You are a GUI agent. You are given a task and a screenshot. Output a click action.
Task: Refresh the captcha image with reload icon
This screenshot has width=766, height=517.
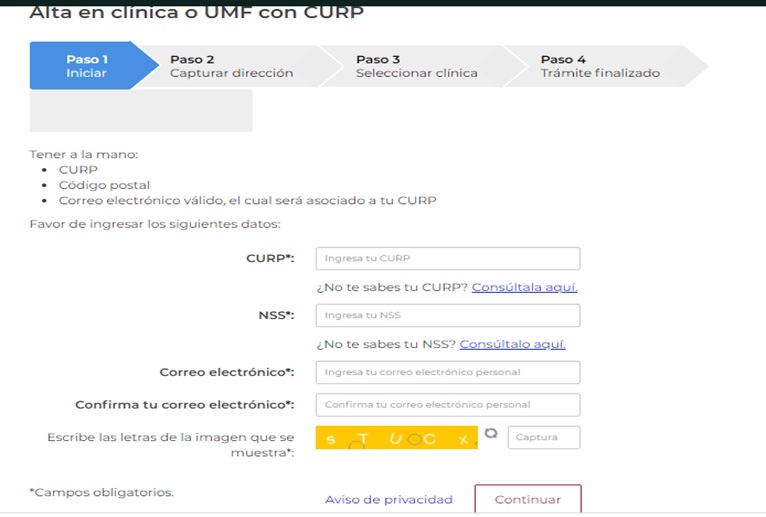(491, 434)
